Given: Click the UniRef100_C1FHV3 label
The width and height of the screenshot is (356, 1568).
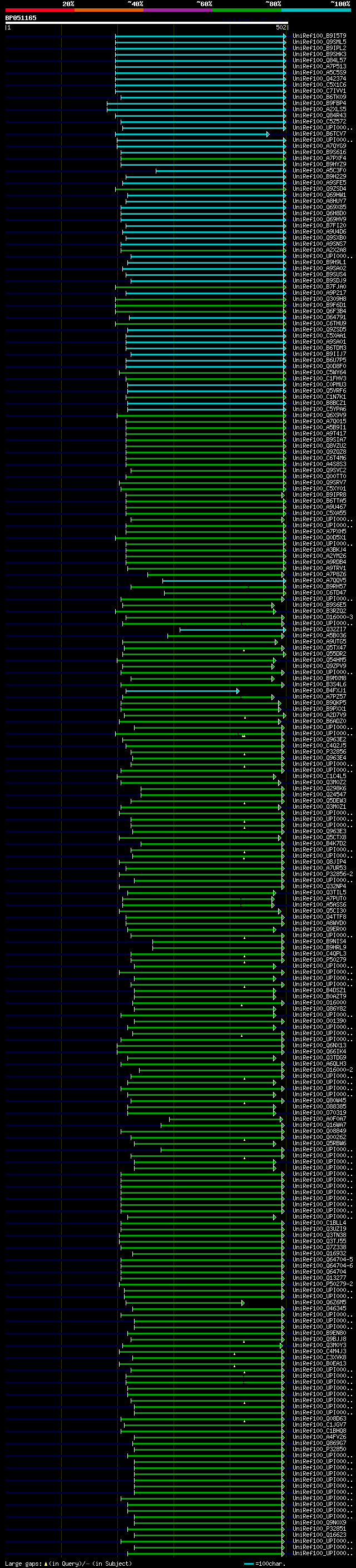Looking at the screenshot, I should click(319, 379).
